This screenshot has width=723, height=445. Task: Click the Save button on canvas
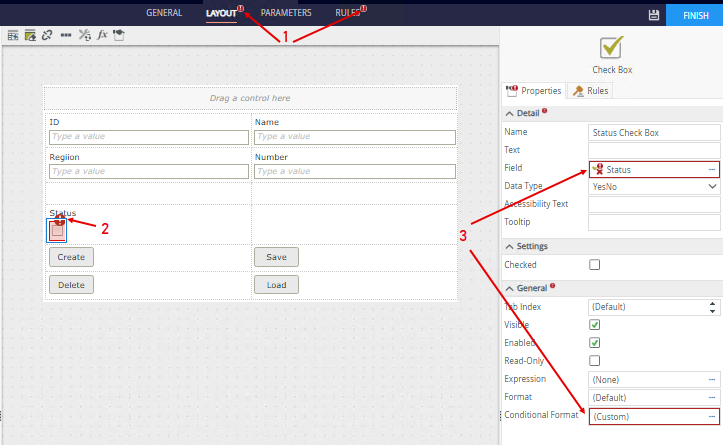tap(276, 257)
